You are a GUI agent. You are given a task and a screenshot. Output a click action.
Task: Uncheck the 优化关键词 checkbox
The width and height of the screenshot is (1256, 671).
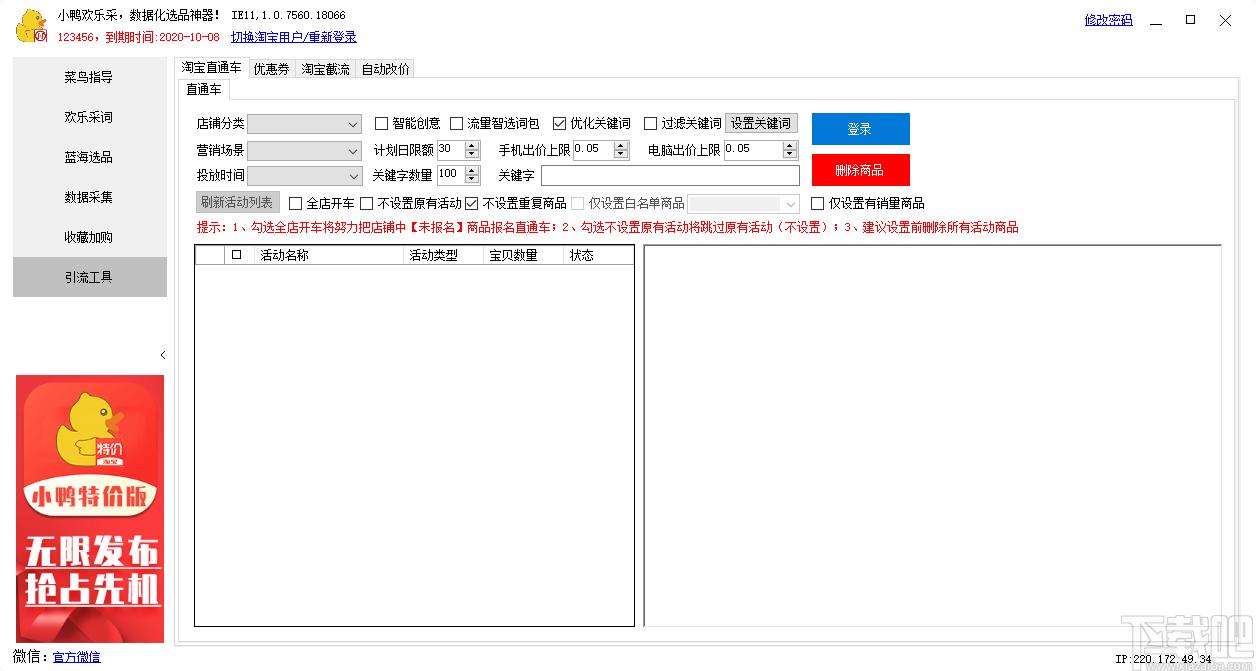[x=559, y=124]
